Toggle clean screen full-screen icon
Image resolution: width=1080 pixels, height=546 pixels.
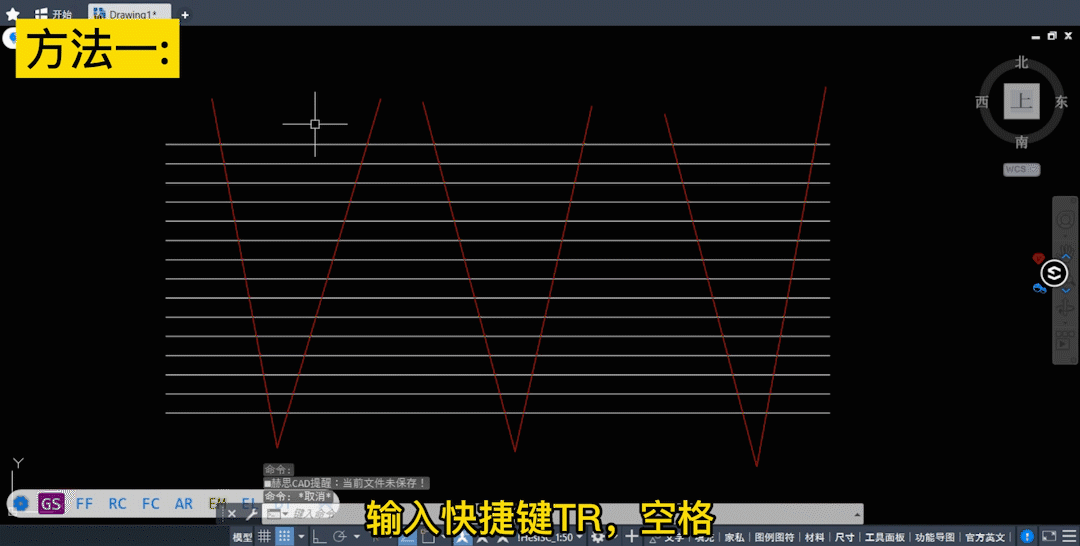point(1049,536)
